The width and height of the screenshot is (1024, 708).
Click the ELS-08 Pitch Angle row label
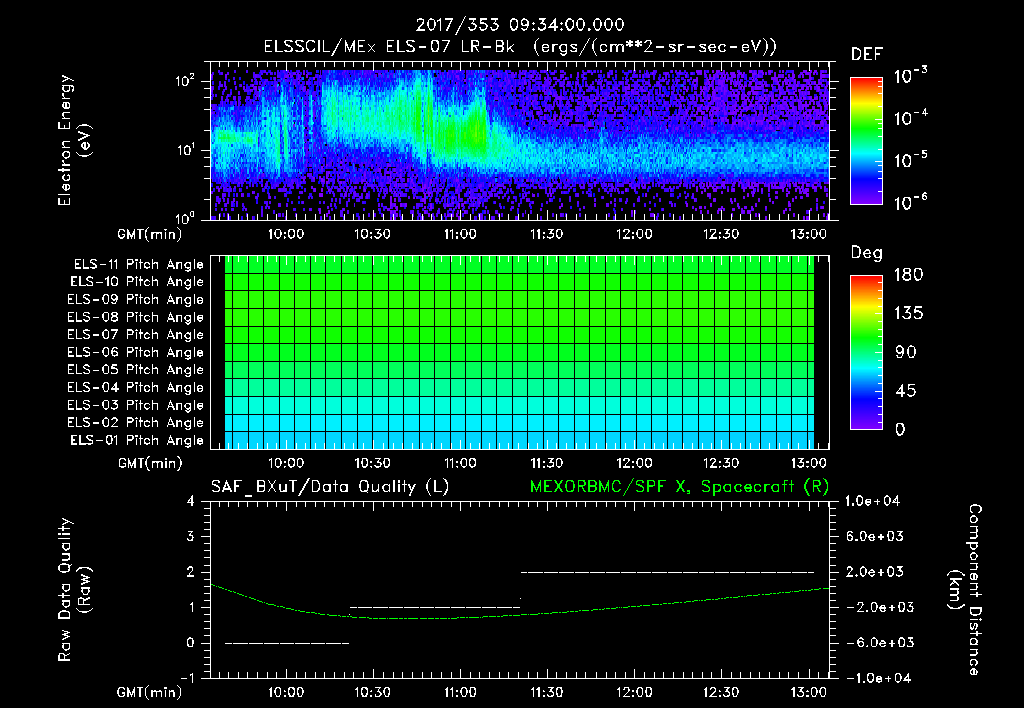click(135, 317)
